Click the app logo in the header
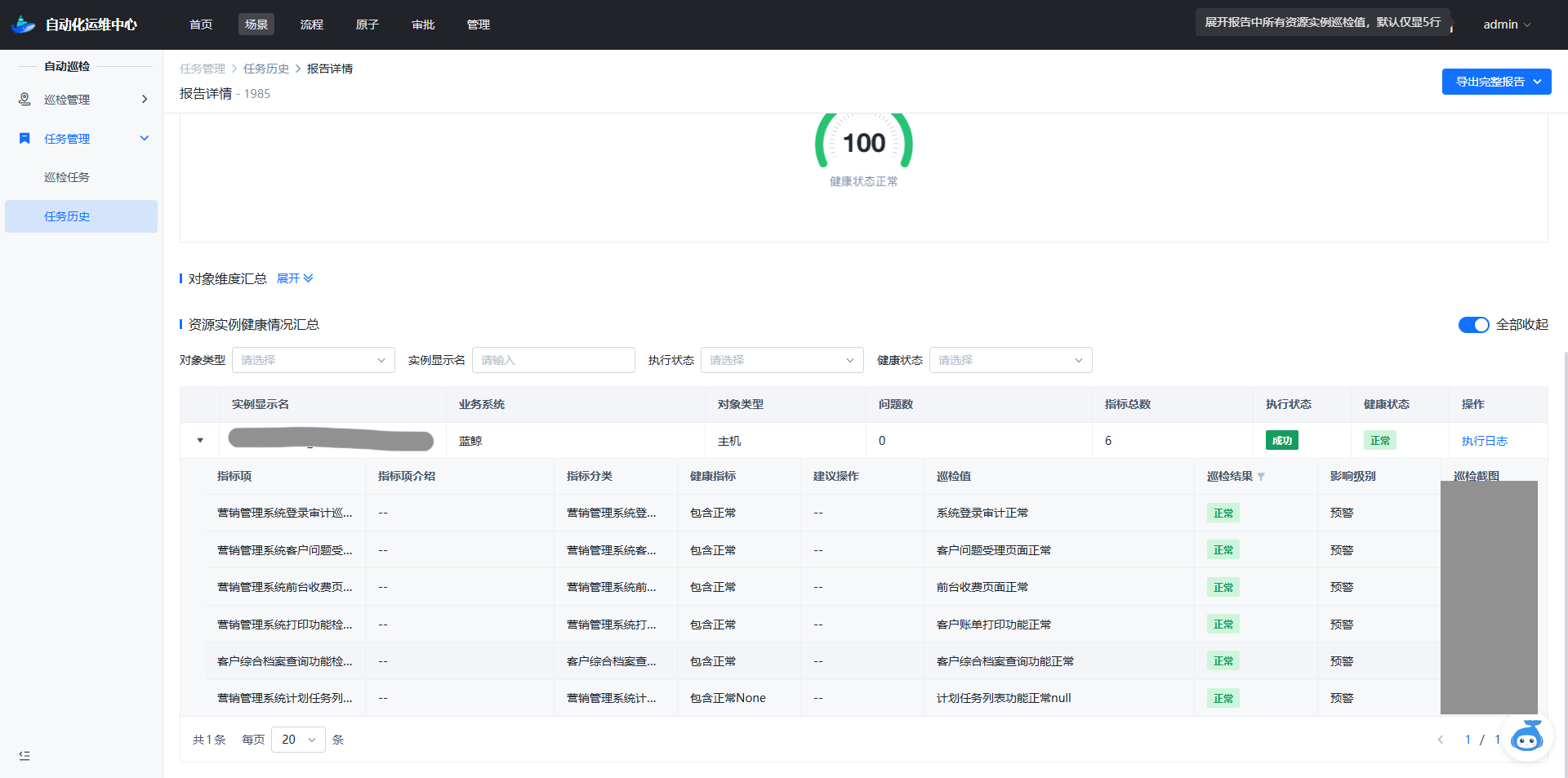The height and width of the screenshot is (778, 1568). coord(24,24)
